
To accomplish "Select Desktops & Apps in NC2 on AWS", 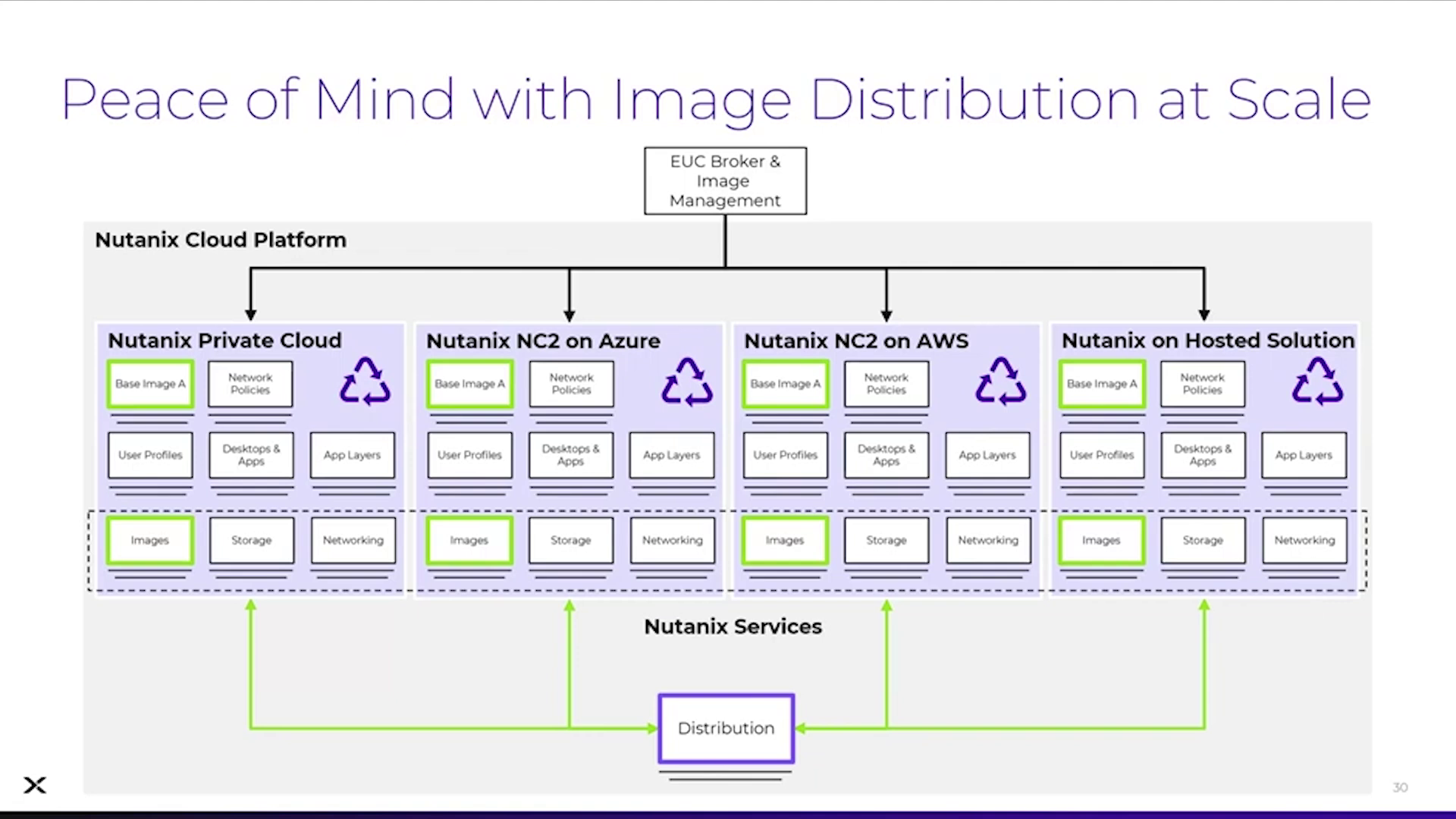I will [x=886, y=455].
